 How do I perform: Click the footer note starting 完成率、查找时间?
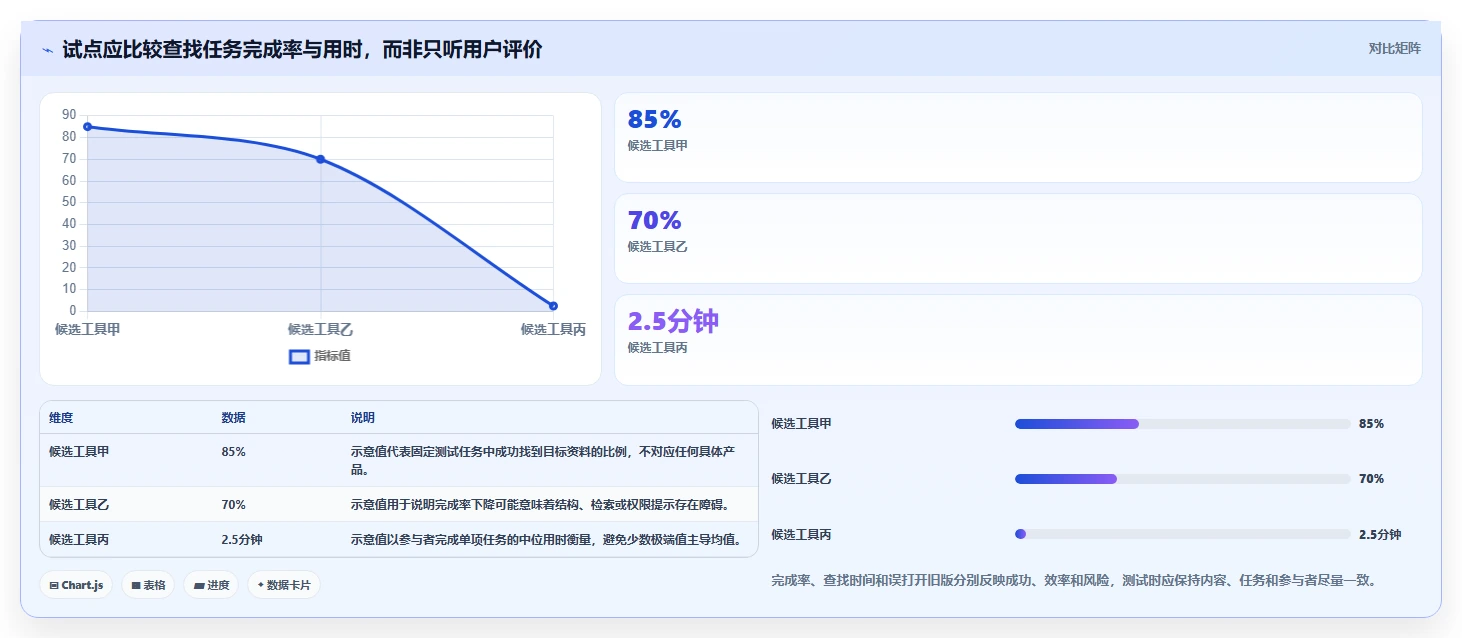[1074, 580]
